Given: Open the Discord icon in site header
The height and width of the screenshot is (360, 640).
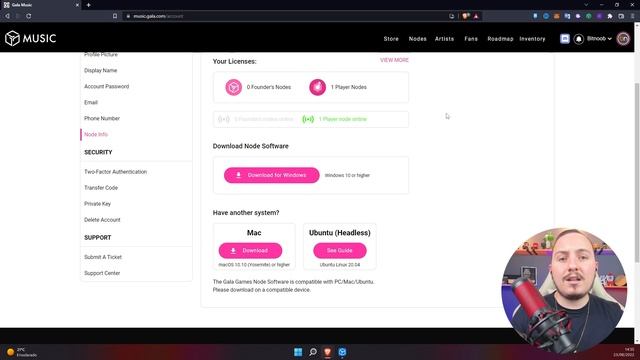Looking at the screenshot, I should pyautogui.click(x=564, y=39).
